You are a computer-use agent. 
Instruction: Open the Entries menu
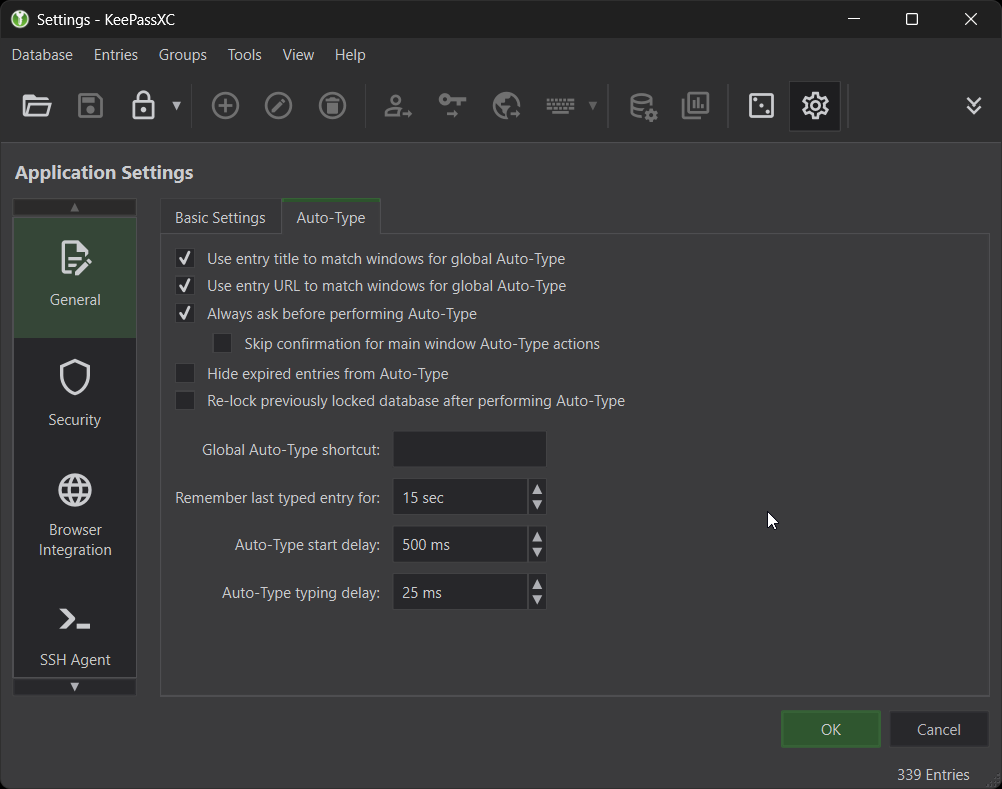point(116,55)
